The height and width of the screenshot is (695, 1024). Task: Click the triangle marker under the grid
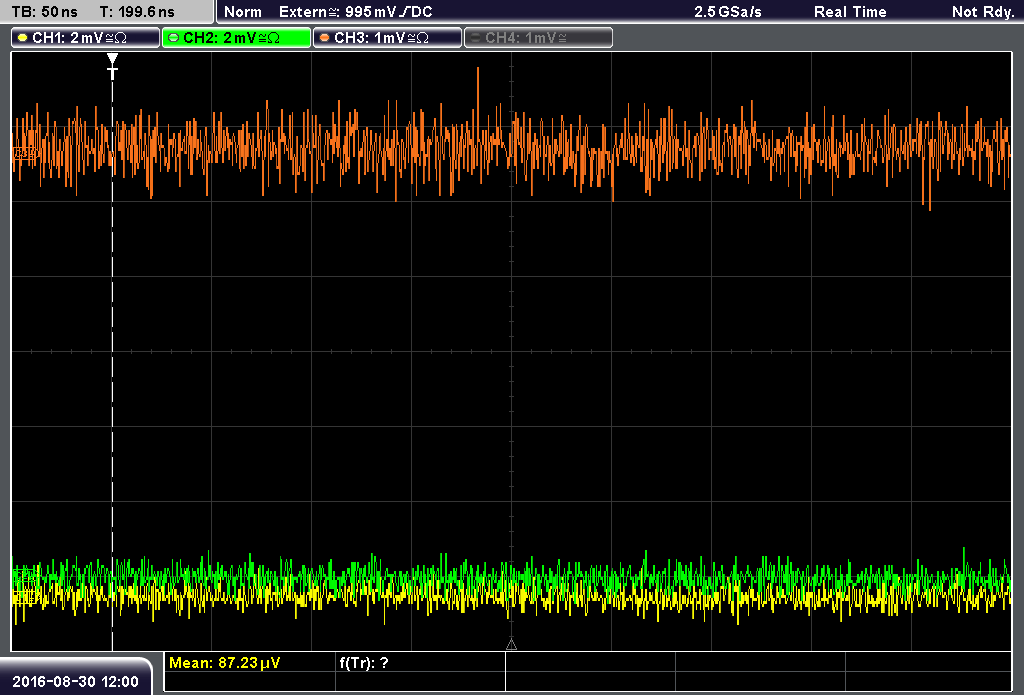[x=511, y=645]
